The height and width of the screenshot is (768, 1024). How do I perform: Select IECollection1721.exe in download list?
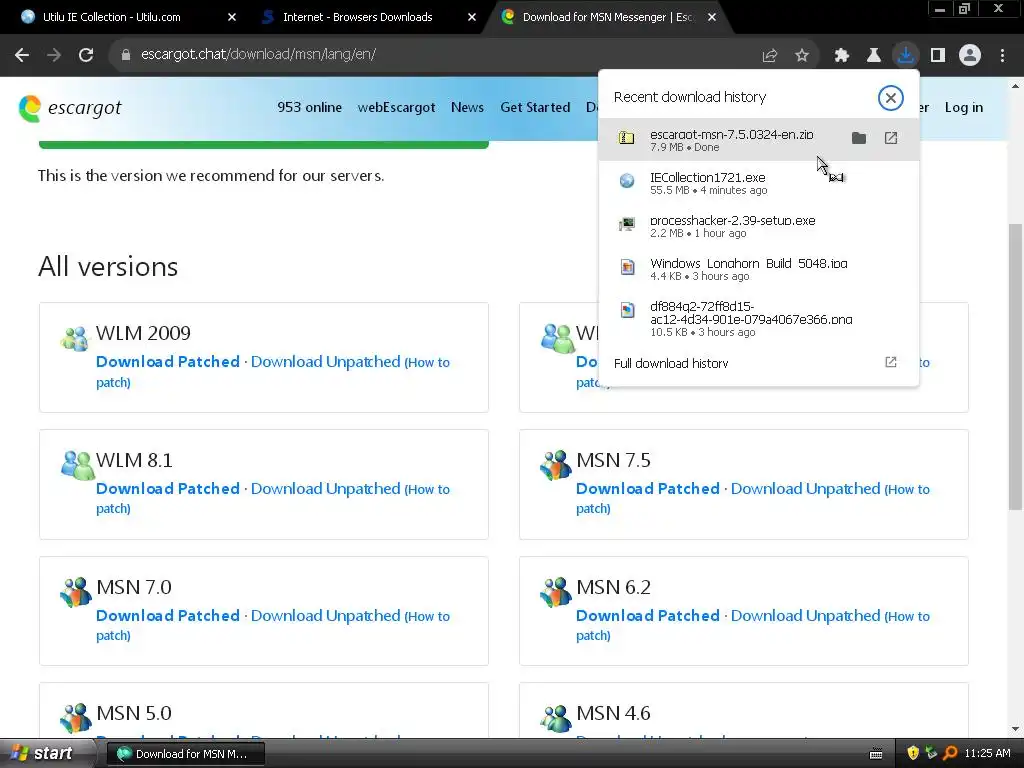point(759,182)
